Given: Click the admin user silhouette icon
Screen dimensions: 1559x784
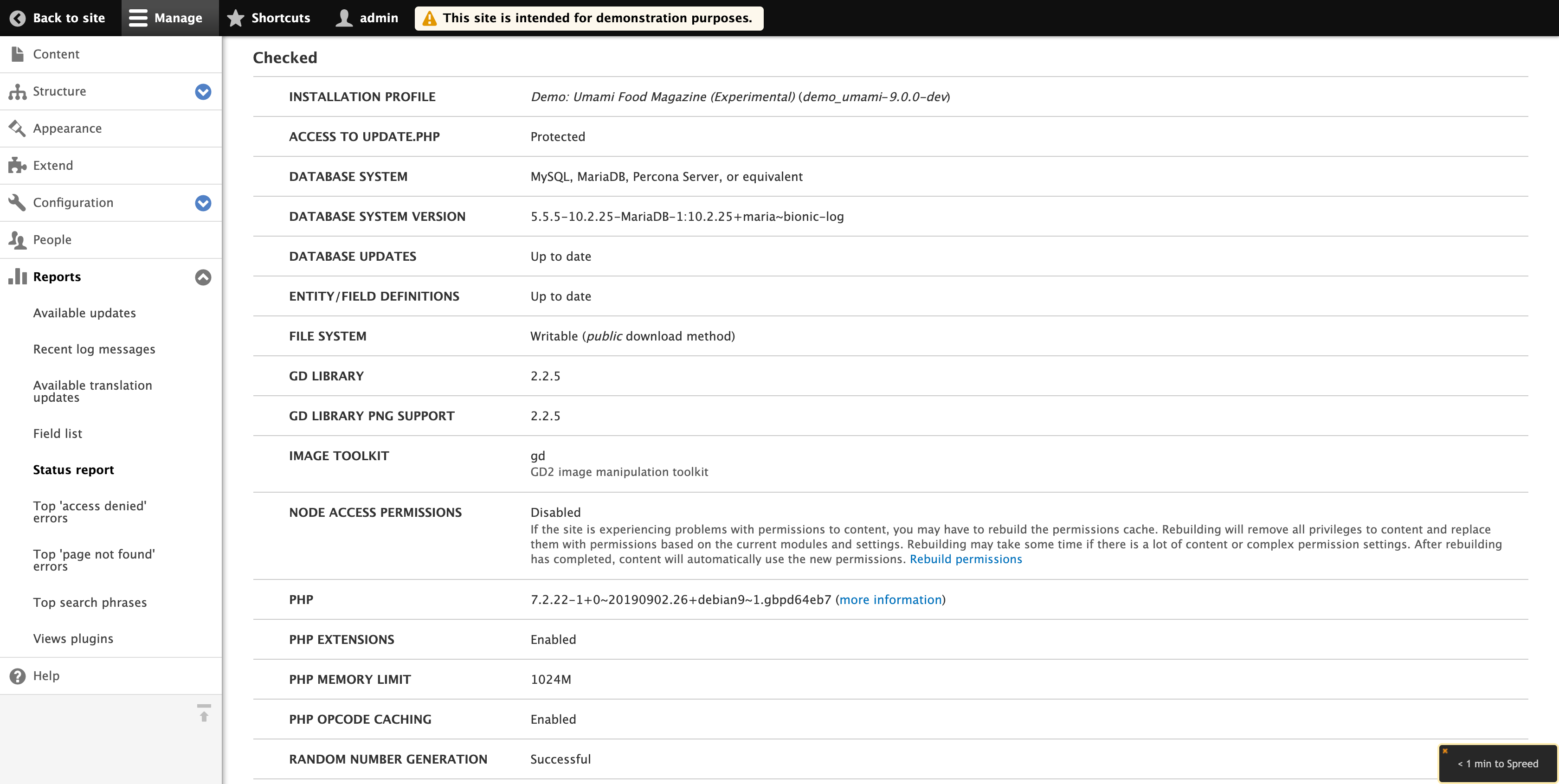Looking at the screenshot, I should [344, 18].
